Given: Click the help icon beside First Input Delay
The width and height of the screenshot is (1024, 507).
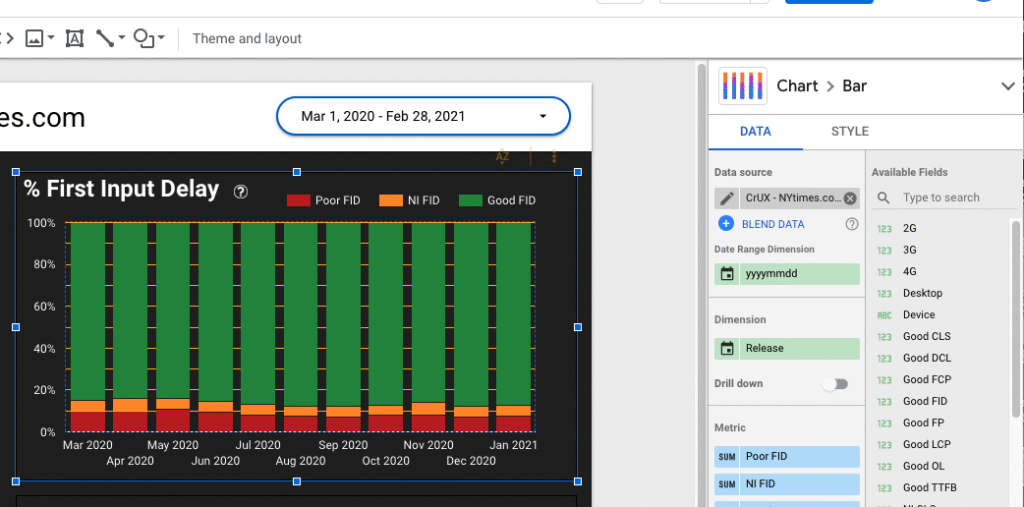Looking at the screenshot, I should (241, 191).
